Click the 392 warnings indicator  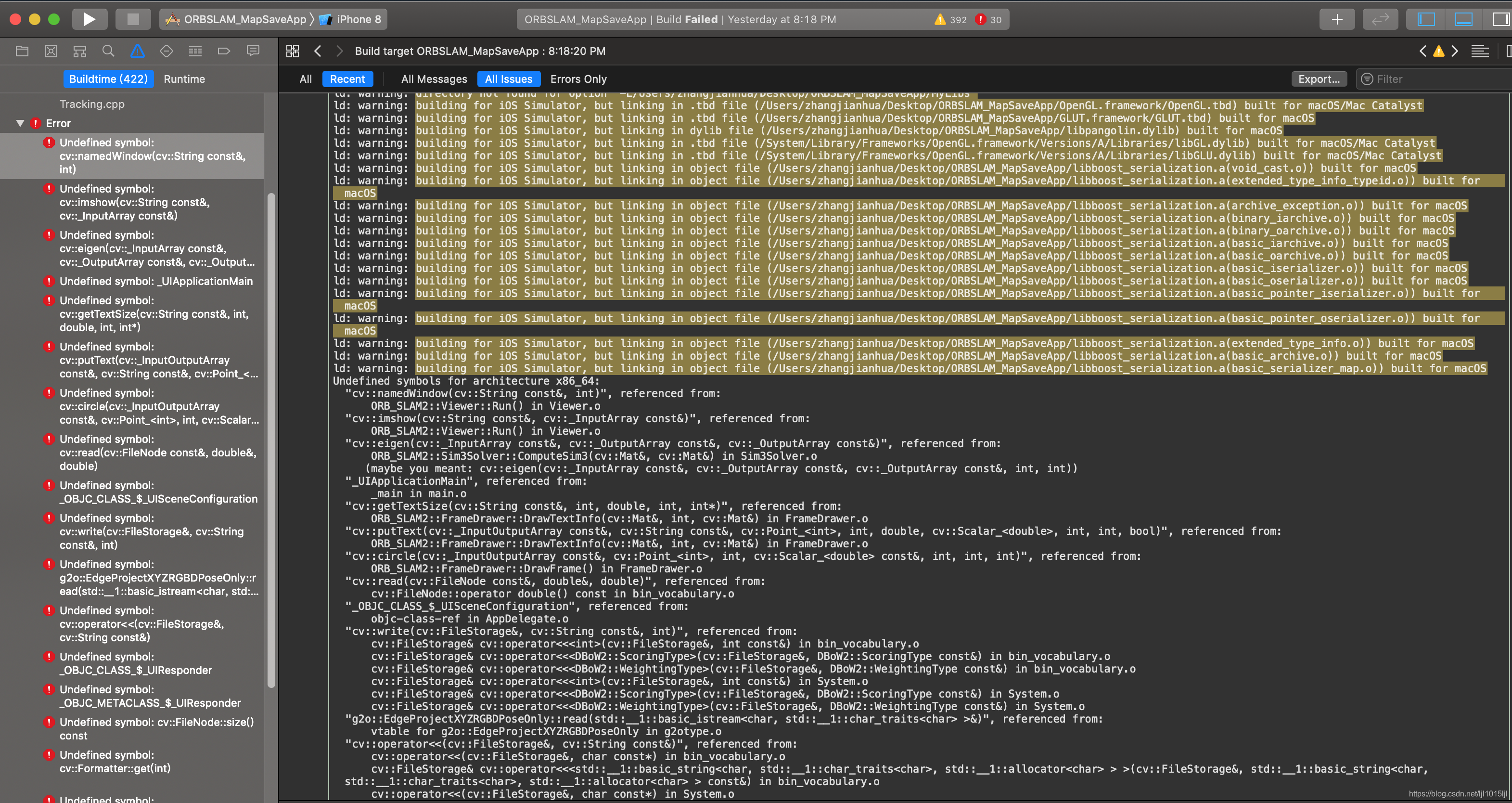[951, 19]
